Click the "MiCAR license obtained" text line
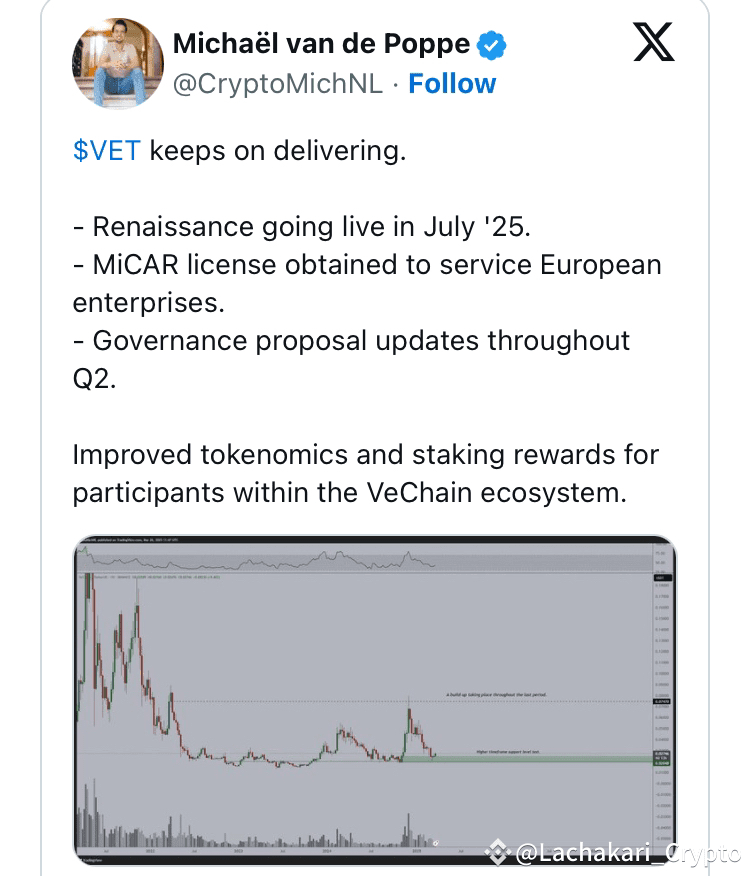Viewport: 750px width, 876px height. pos(366,265)
